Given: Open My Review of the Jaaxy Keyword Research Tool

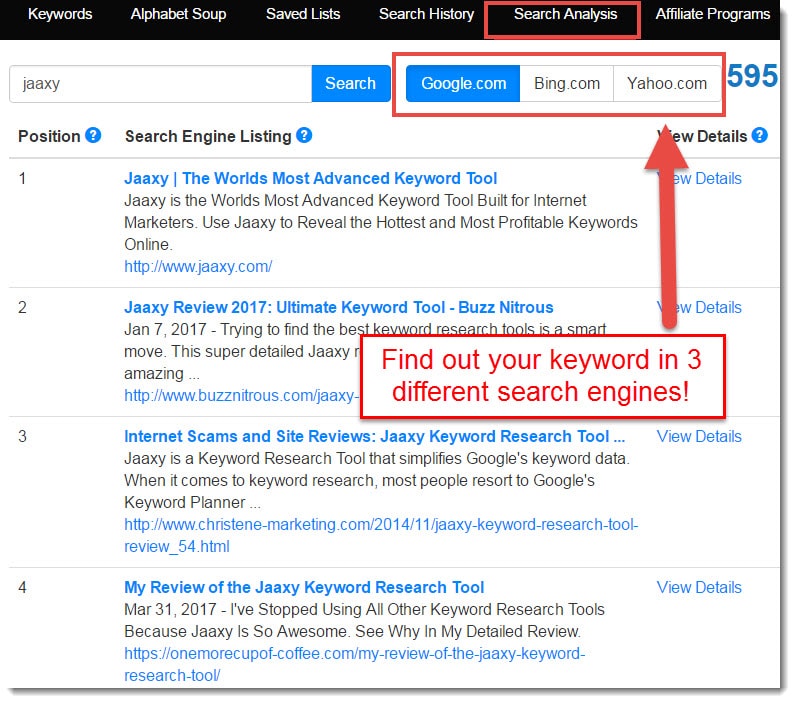Looking at the screenshot, I should click(x=304, y=588).
